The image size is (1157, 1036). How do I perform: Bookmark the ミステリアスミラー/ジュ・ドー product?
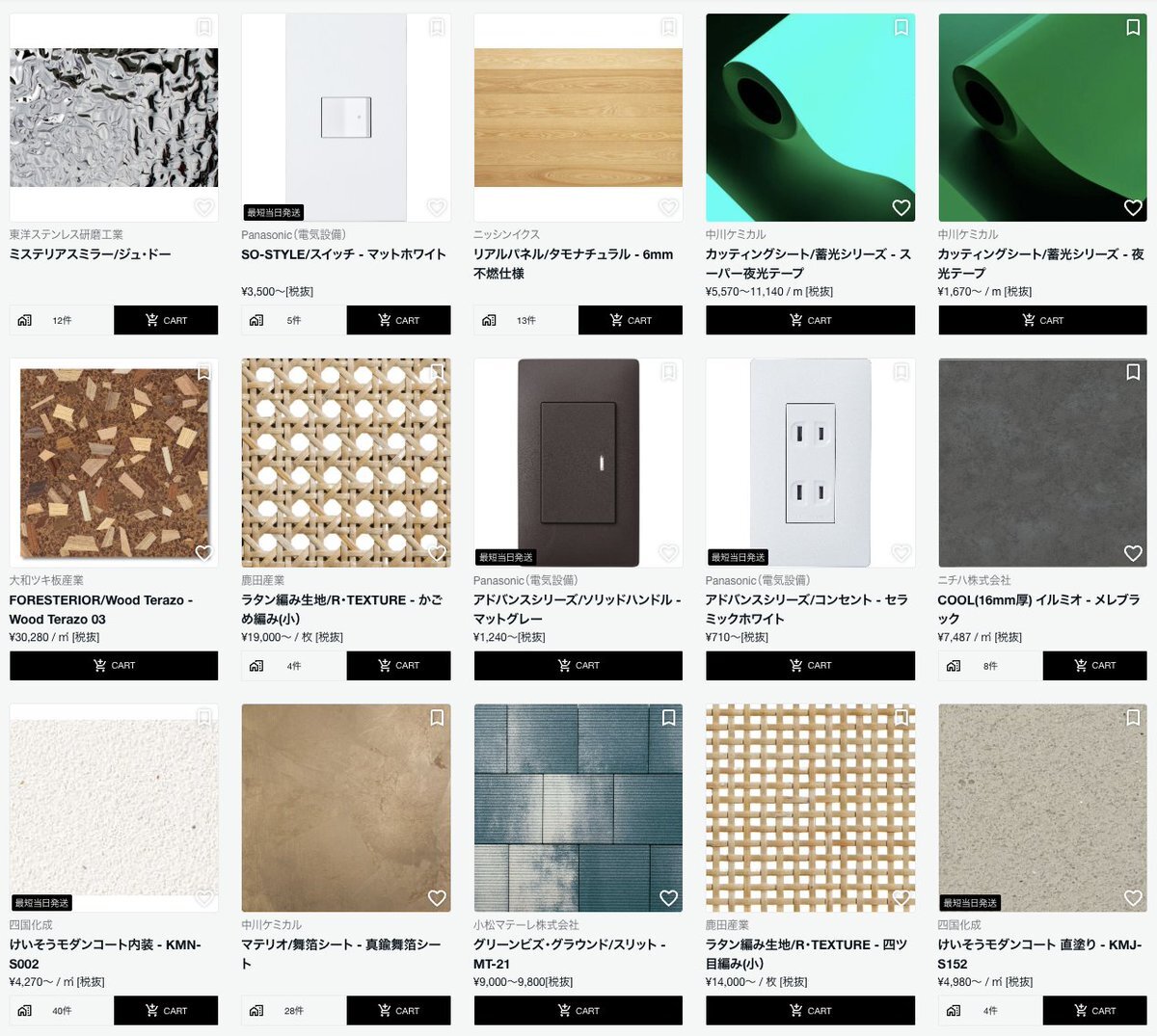tap(204, 27)
